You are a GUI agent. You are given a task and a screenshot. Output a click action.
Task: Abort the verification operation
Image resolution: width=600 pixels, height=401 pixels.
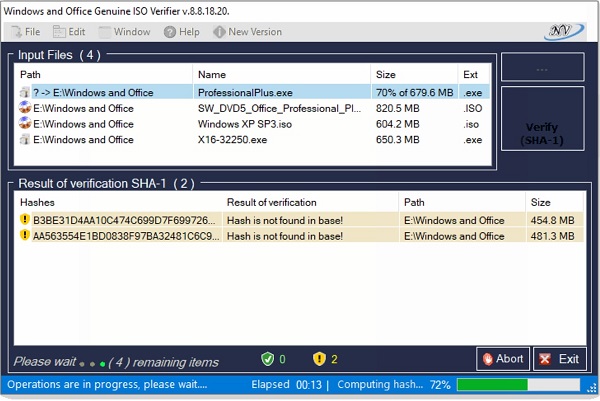coord(503,359)
